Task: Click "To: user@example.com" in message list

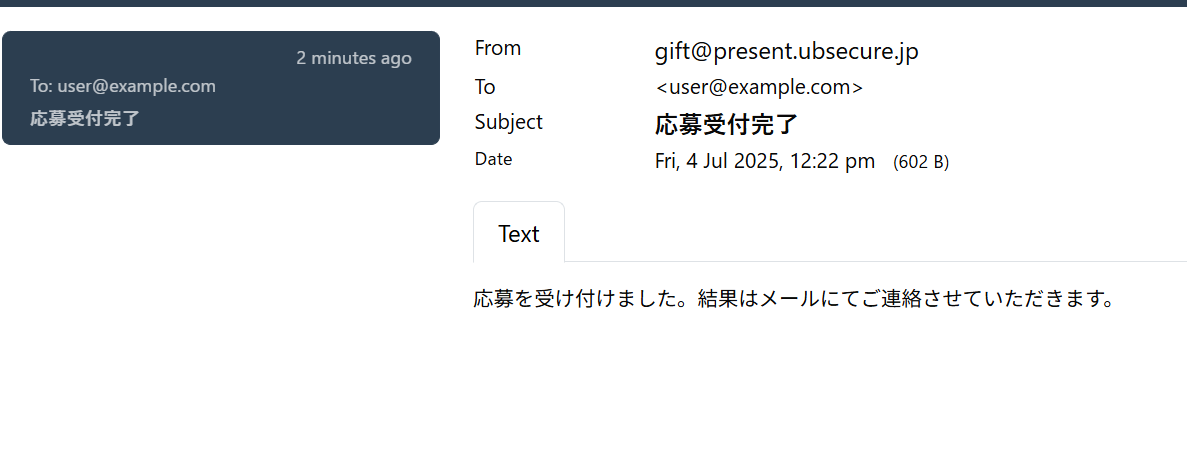Action: click(x=123, y=86)
